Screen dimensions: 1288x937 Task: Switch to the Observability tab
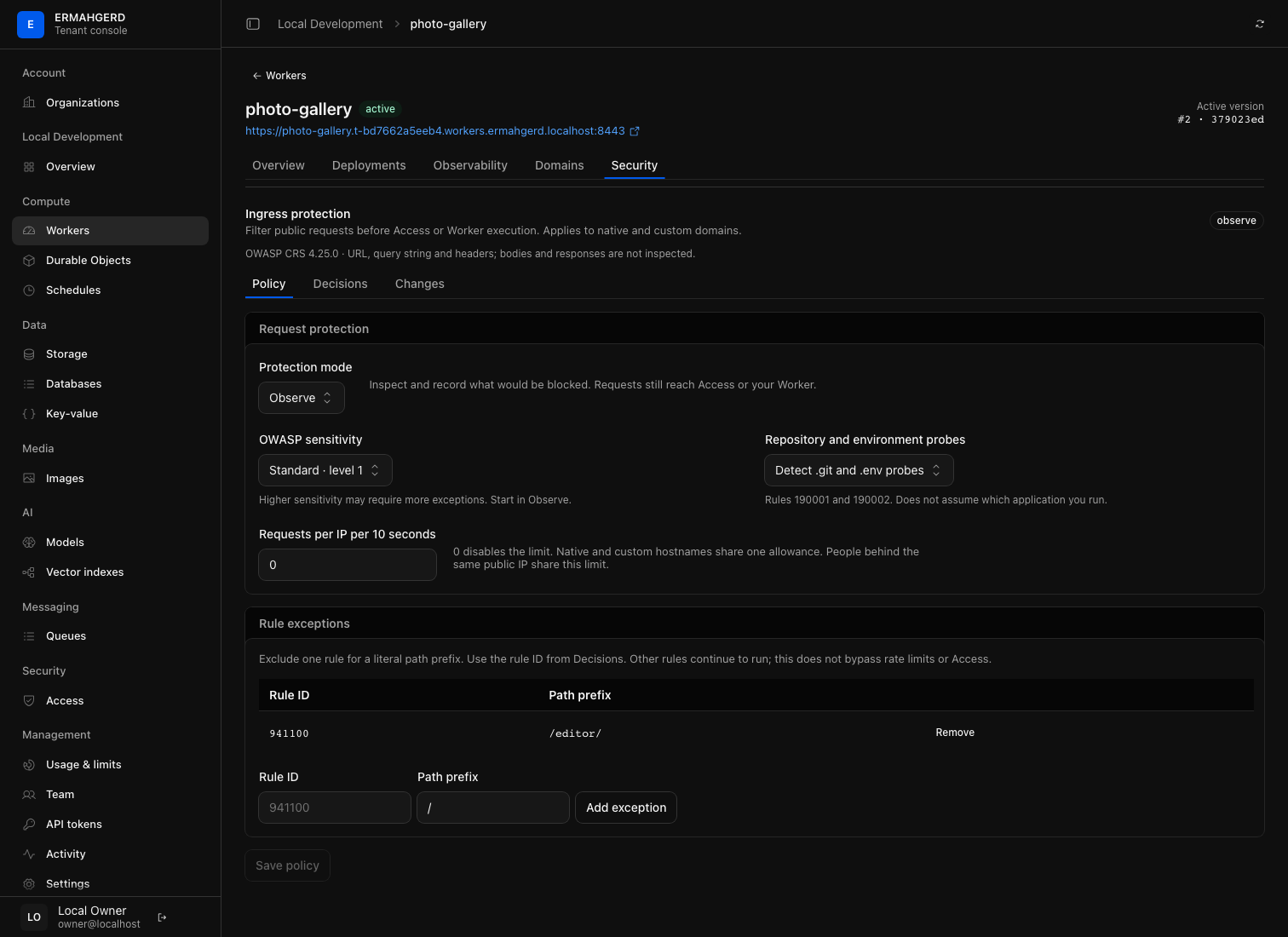tap(470, 165)
